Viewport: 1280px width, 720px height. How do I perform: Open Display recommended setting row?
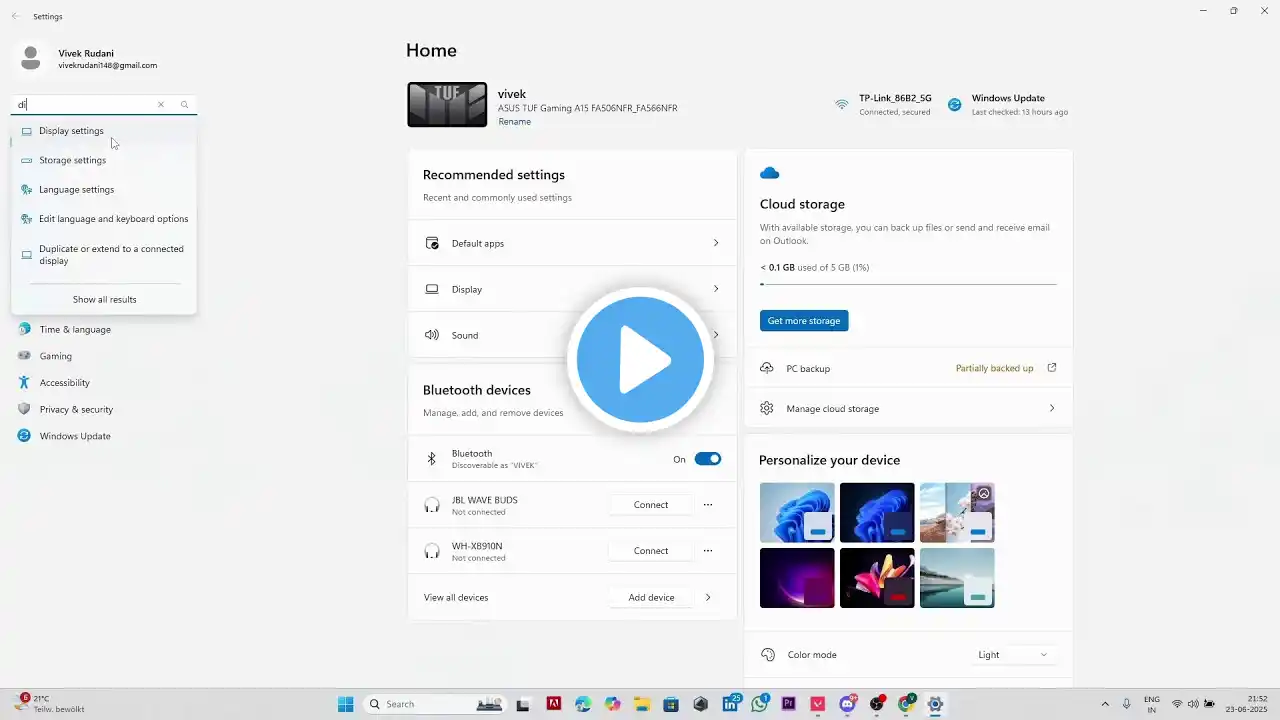pos(572,289)
